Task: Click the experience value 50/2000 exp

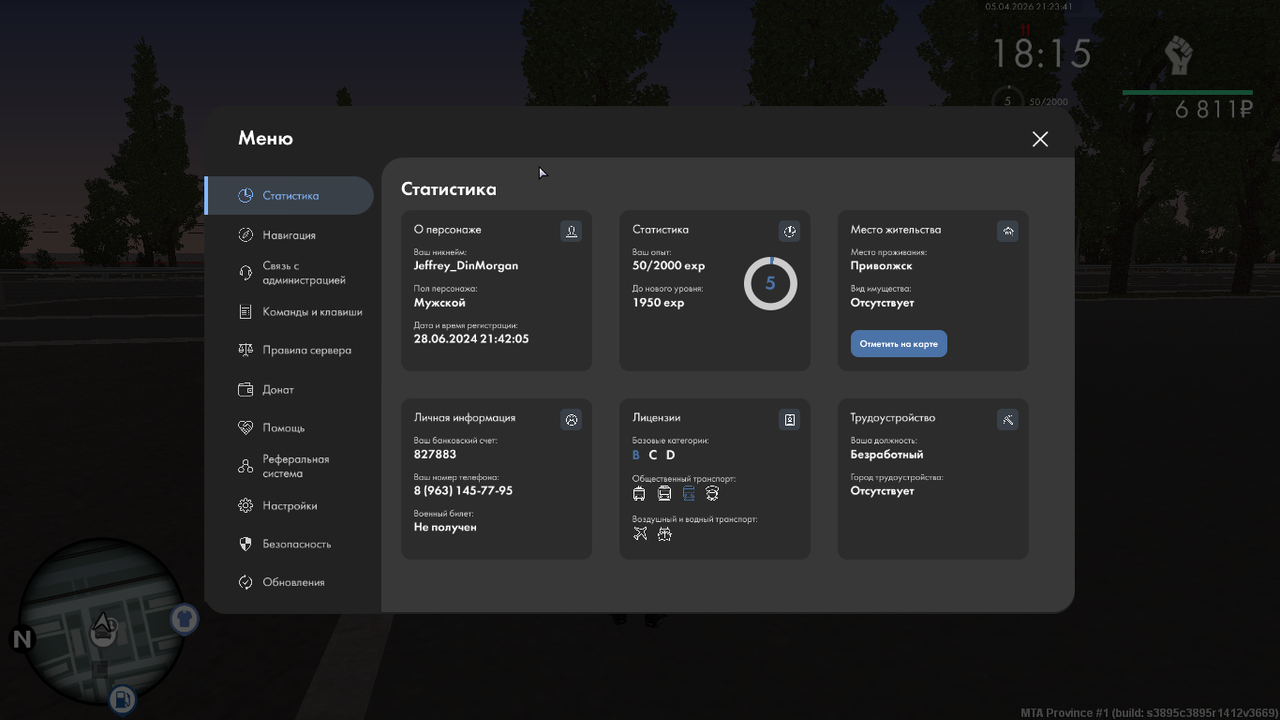Action: pos(669,266)
